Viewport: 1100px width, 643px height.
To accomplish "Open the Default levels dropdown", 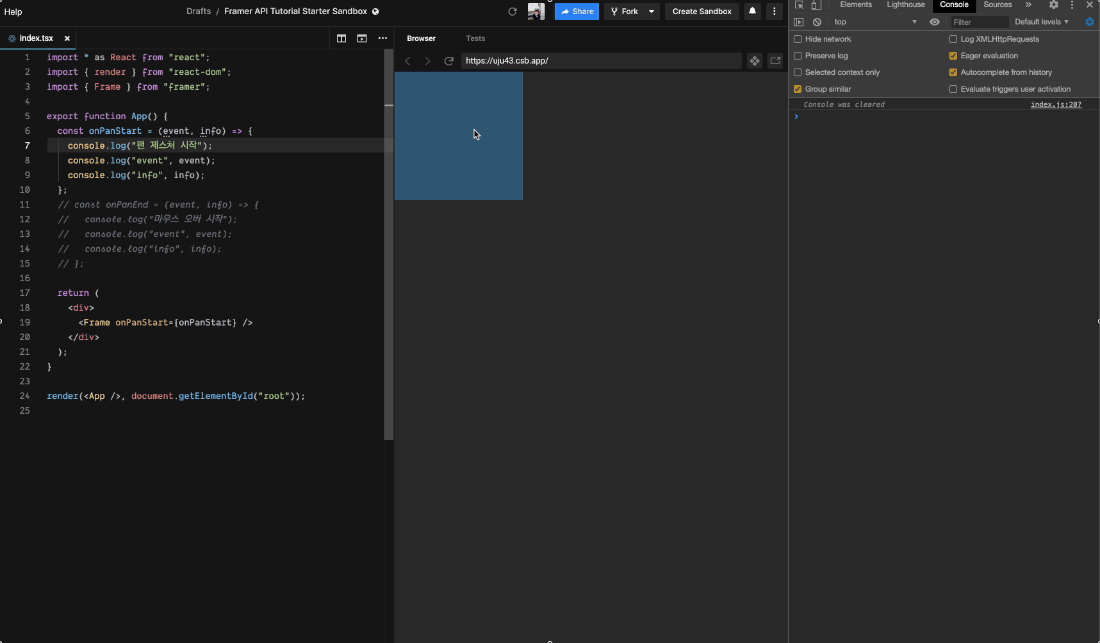I will (1042, 22).
